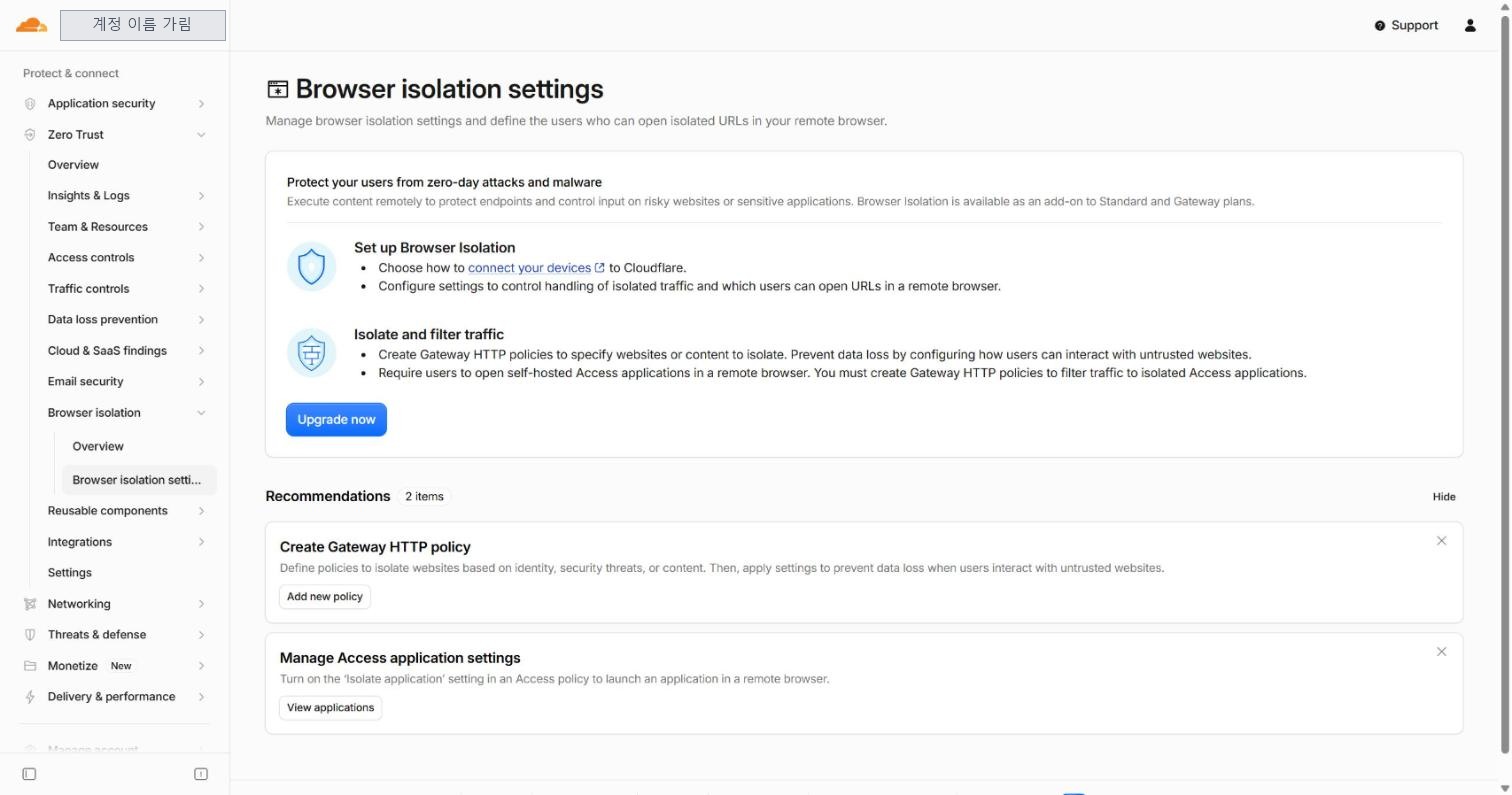The width and height of the screenshot is (1512, 795).
Task: Select Browser isolation settings in sidebar
Action: [139, 480]
